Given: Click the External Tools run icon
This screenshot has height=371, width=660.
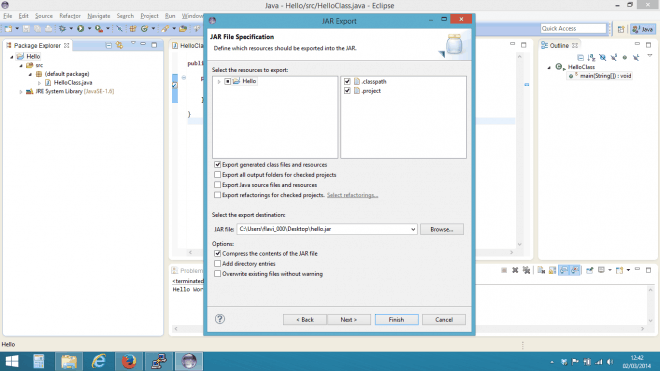Looking at the screenshot, I should click(98, 29).
